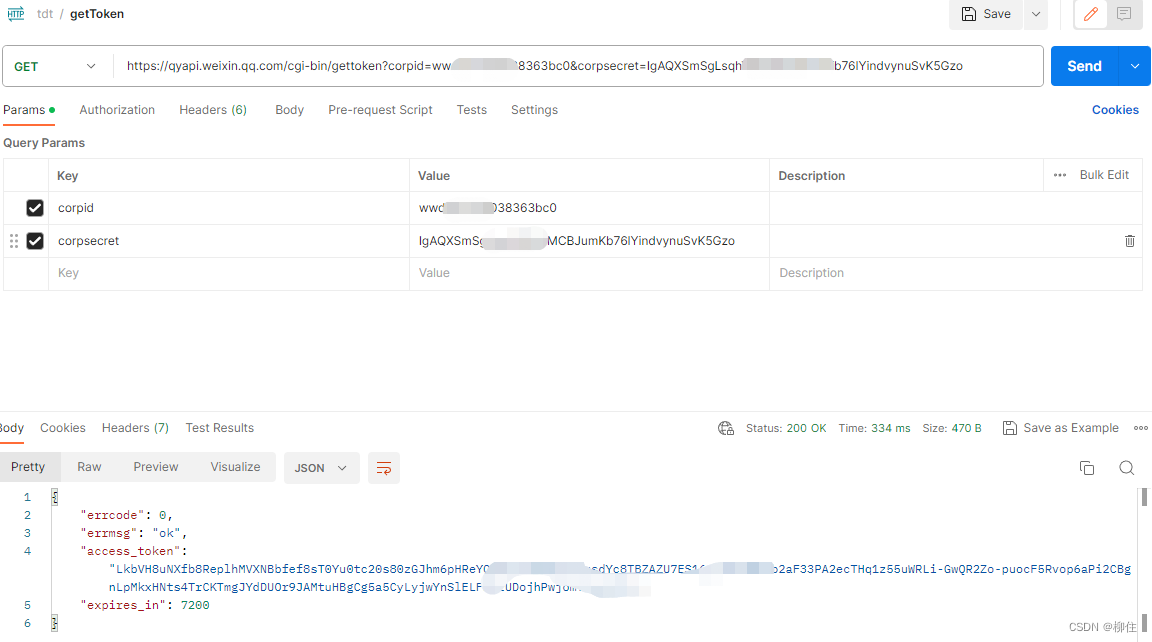Click the getToken request name
This screenshot has width=1152, height=642.
click(x=97, y=14)
